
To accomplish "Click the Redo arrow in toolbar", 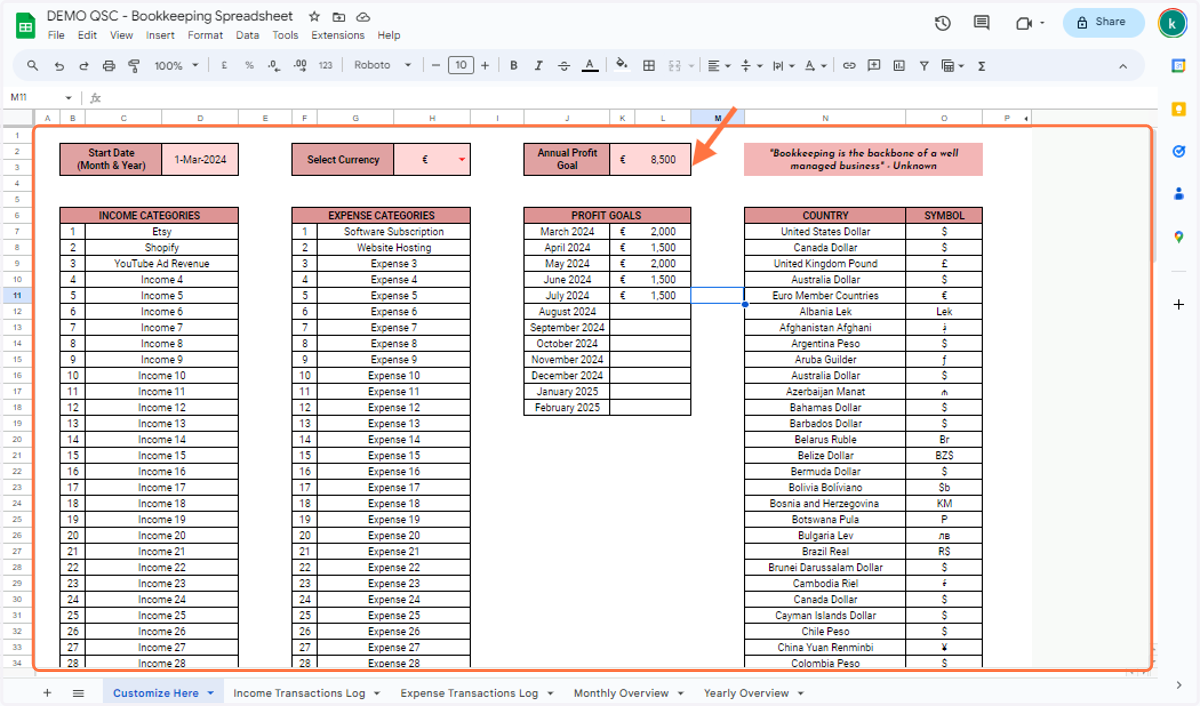I will 83,65.
